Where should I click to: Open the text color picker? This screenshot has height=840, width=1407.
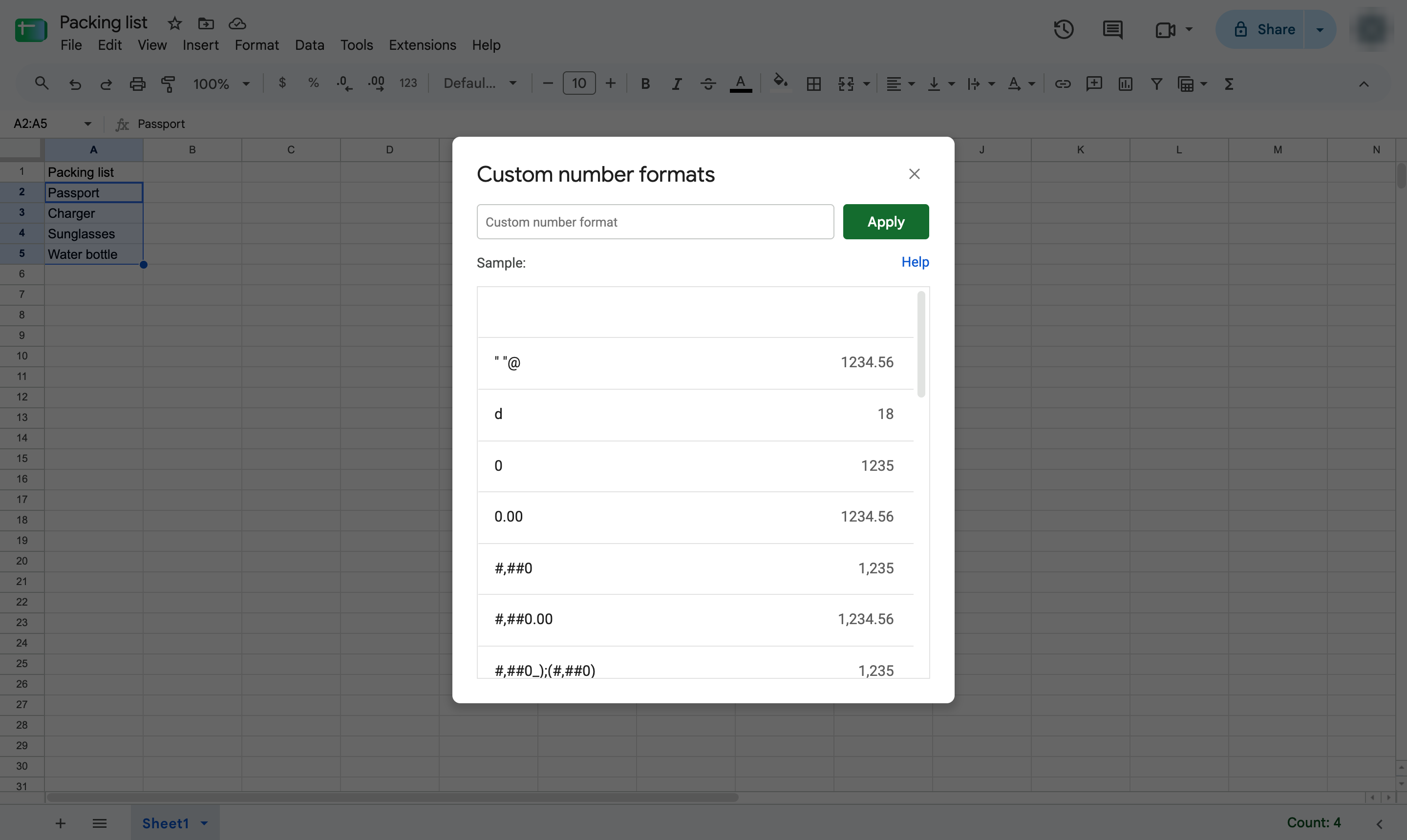[741, 84]
